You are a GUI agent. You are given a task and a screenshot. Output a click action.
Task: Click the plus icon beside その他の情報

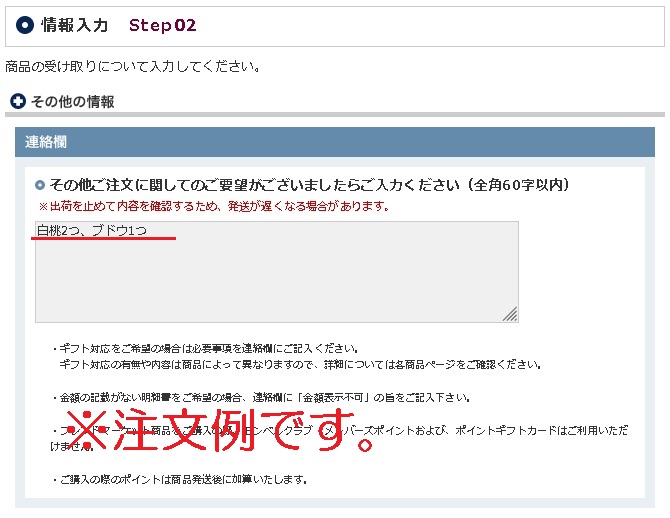click(17, 101)
